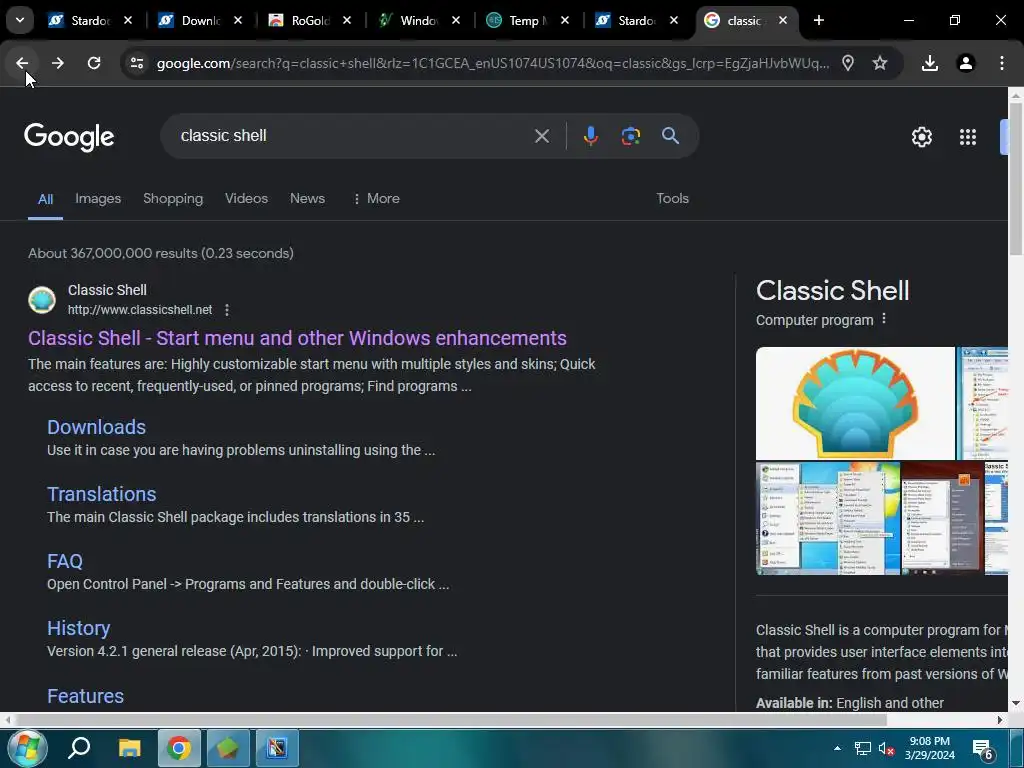
Task: Open the Google apps grid
Action: point(968,137)
